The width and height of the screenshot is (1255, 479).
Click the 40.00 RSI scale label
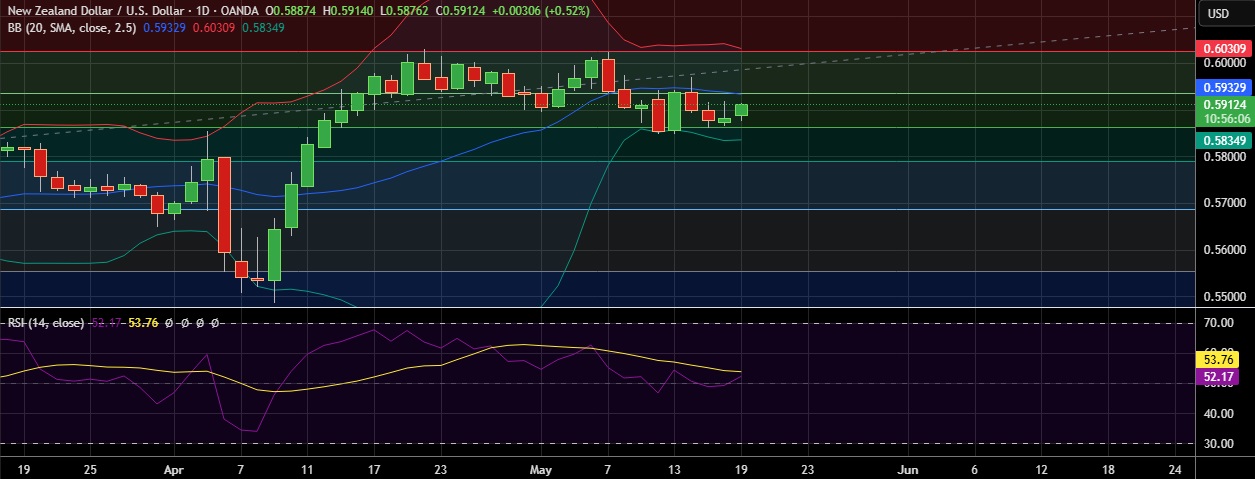[x=1217, y=413]
